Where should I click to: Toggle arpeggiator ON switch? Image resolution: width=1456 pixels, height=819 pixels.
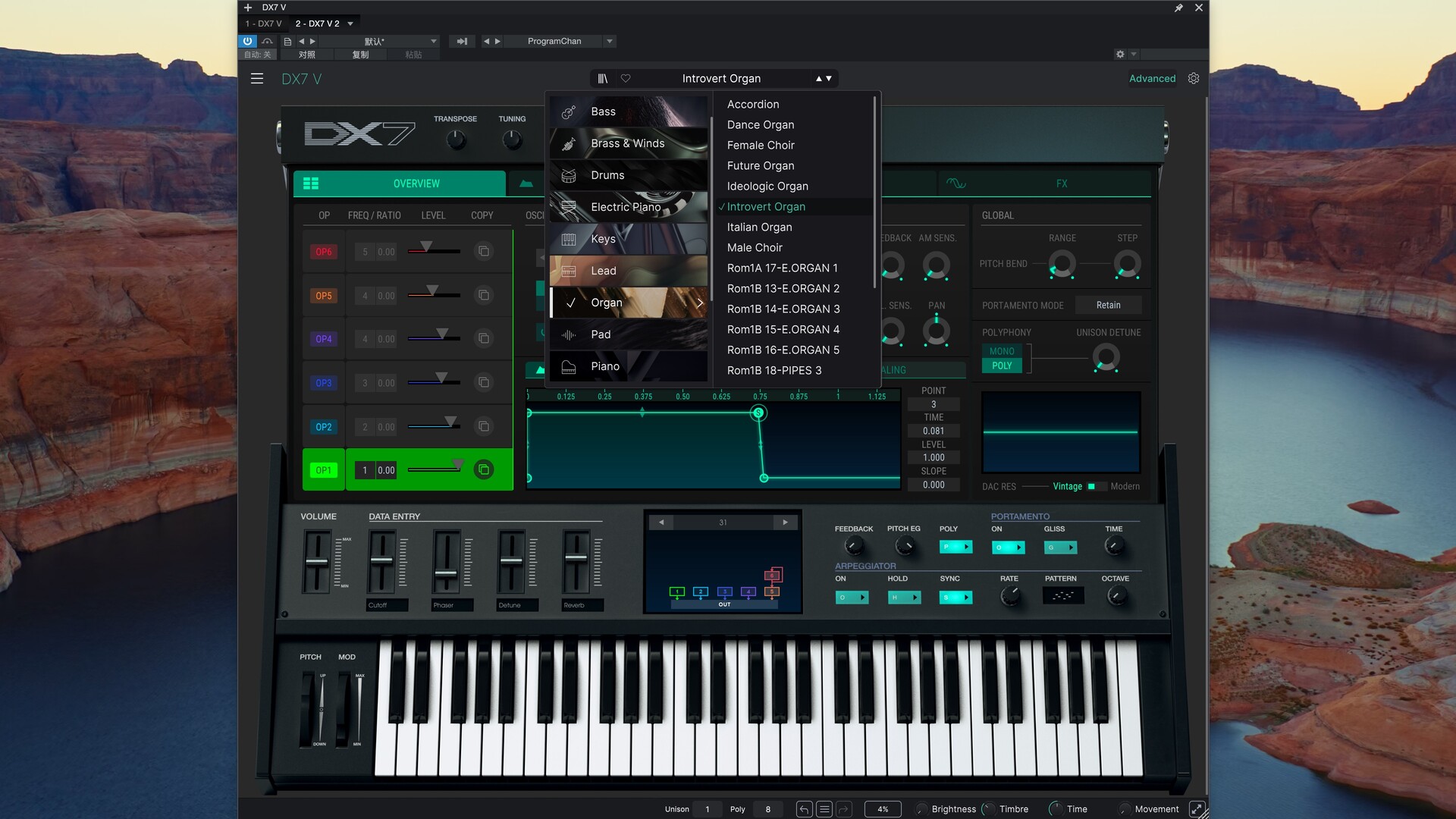point(852,598)
